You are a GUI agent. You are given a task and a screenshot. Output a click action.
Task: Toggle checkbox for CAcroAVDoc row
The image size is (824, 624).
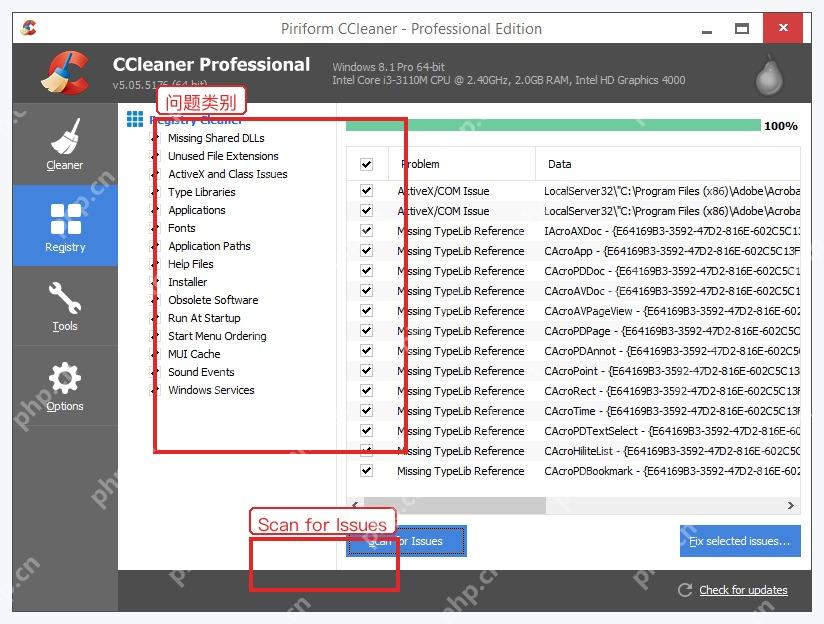366,291
